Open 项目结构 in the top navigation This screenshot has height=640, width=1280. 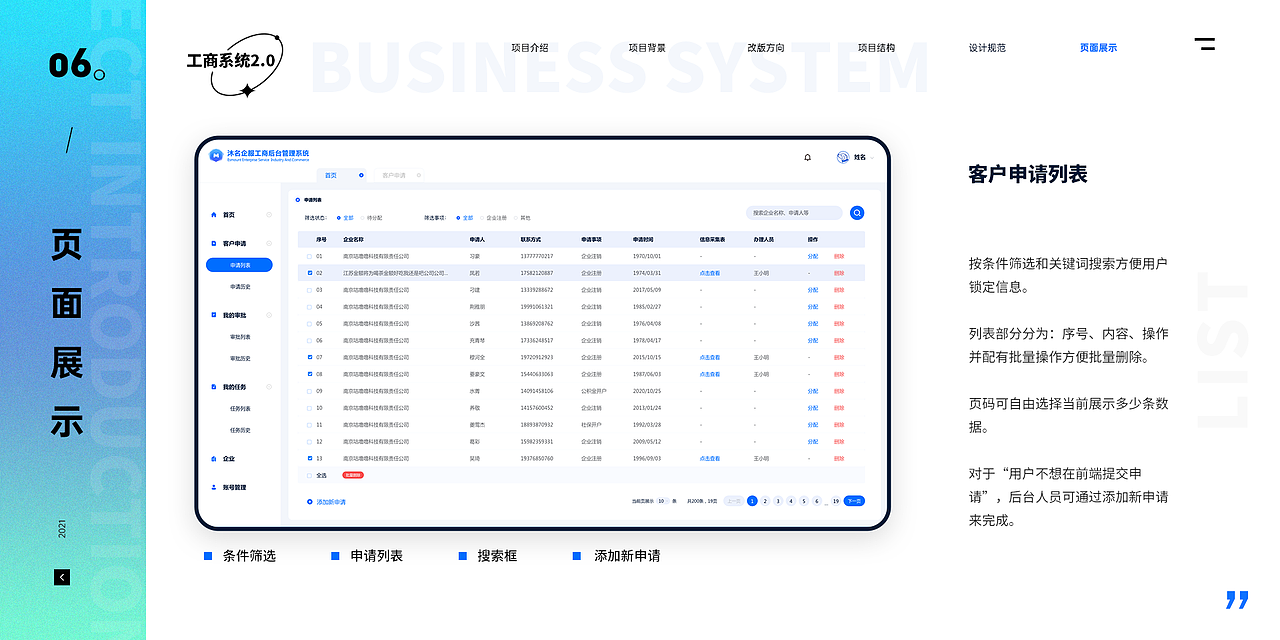(876, 48)
